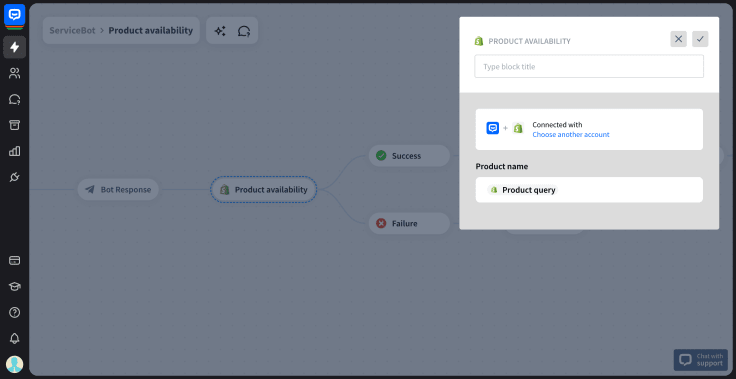This screenshot has width=736, height=379.
Task: Click ServiceBot in the breadcrumb
Action: tap(72, 31)
